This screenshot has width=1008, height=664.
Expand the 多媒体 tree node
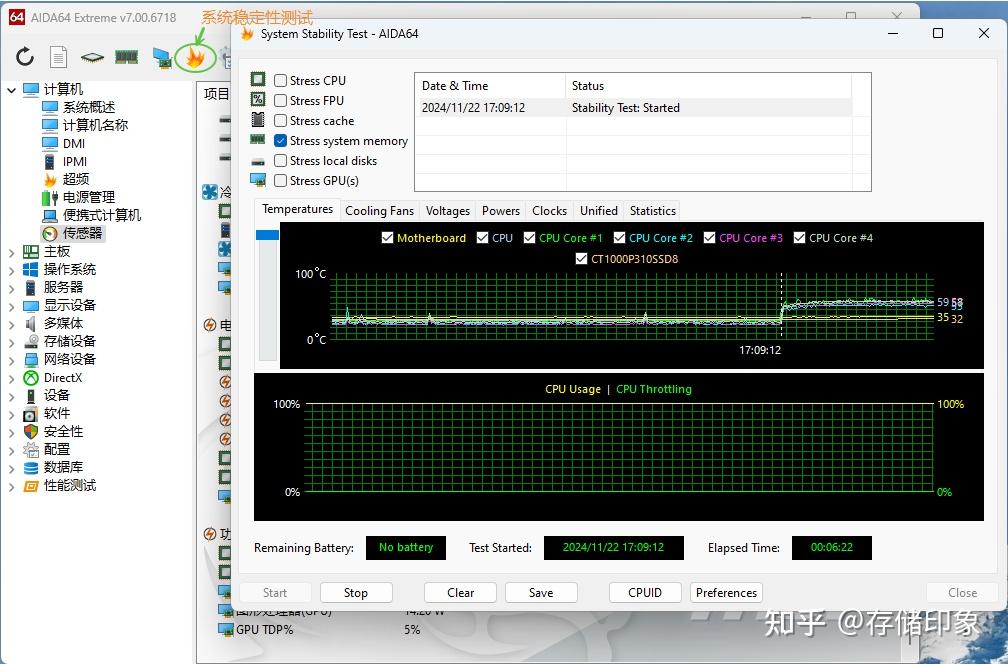12,324
